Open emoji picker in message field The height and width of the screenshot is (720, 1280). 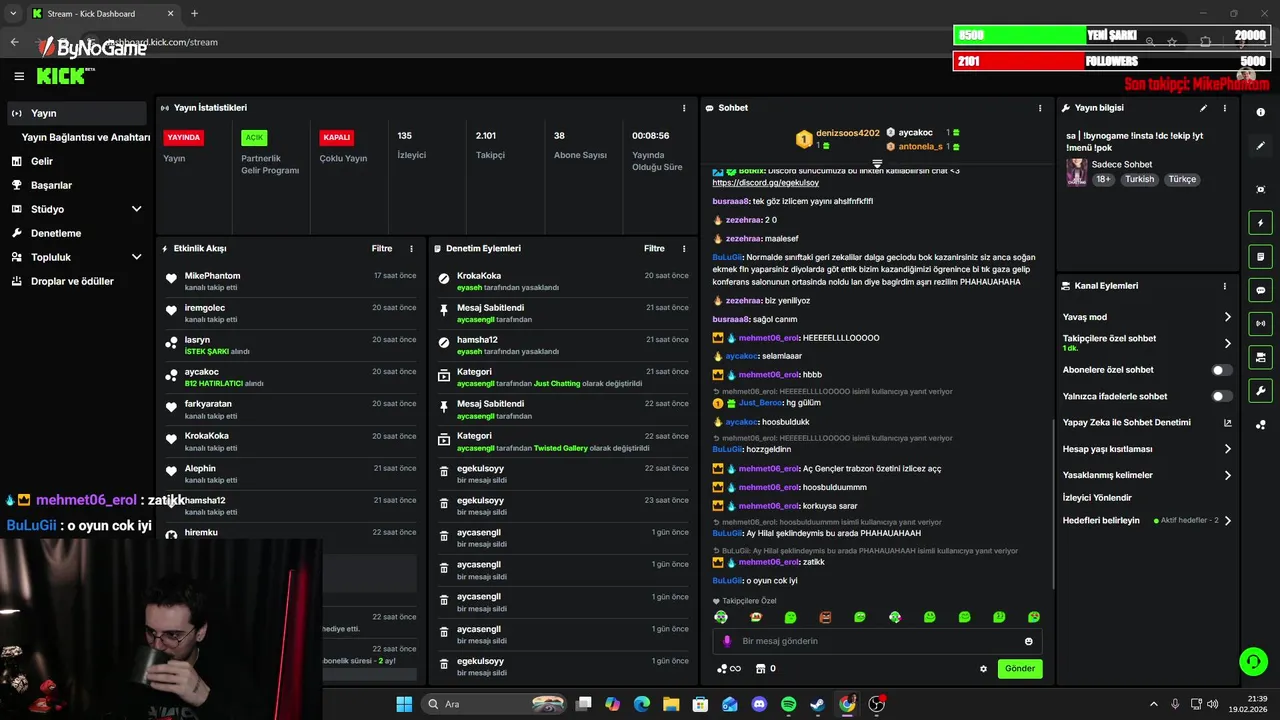(x=1029, y=641)
